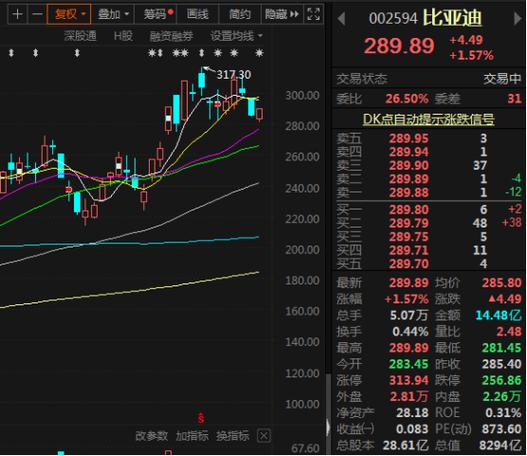Screen dimensions: 527x456
Task: Click the 画线 drawing tool button
Action: (198, 14)
